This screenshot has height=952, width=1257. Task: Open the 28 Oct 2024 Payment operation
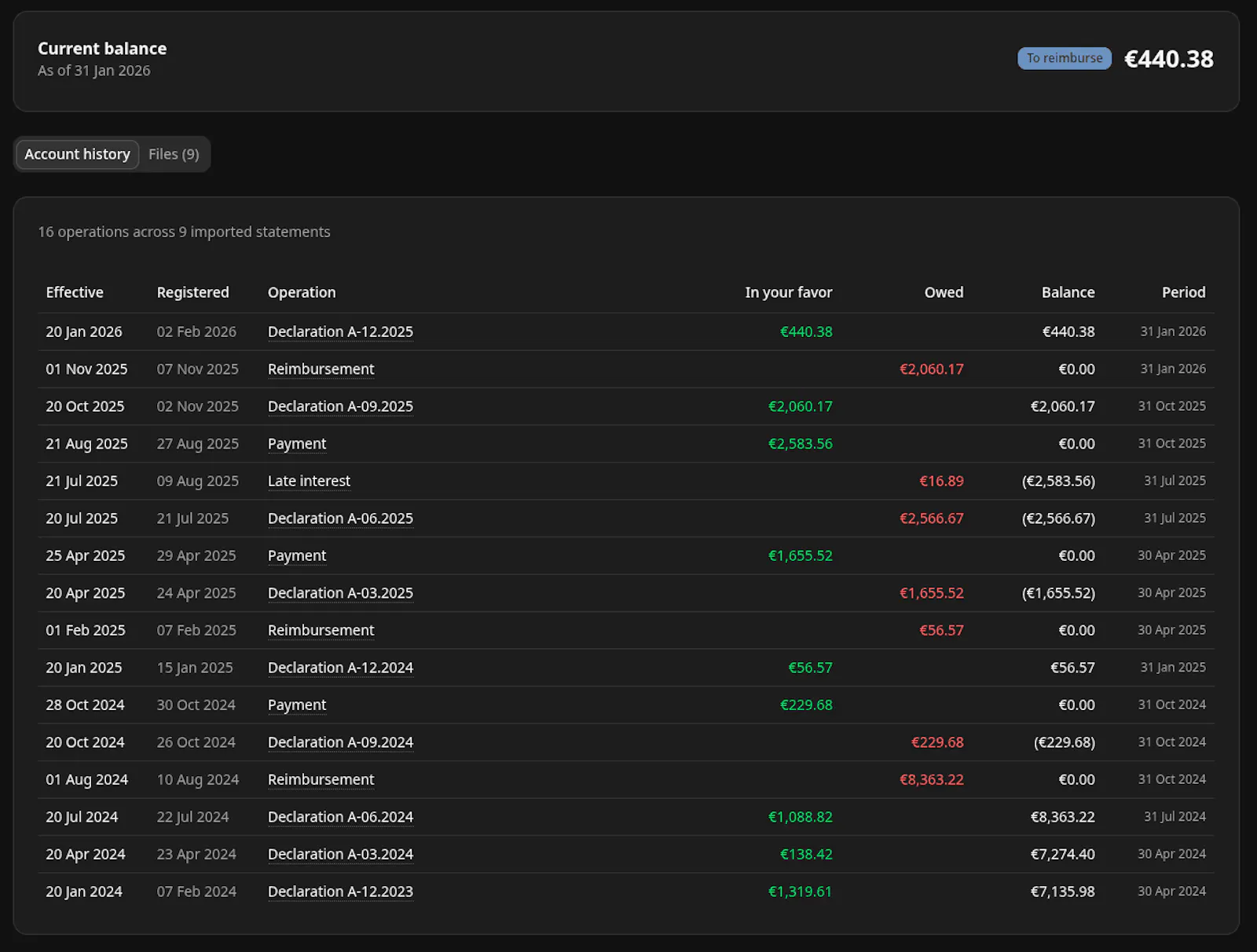pos(297,705)
